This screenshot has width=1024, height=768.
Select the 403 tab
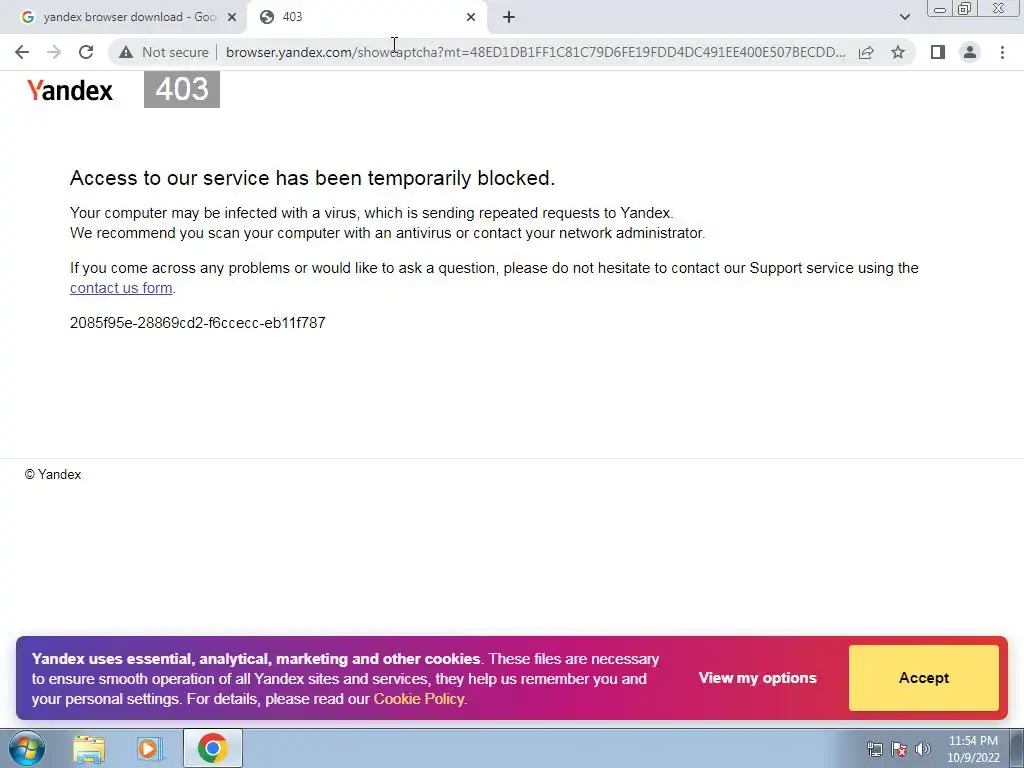click(x=366, y=17)
